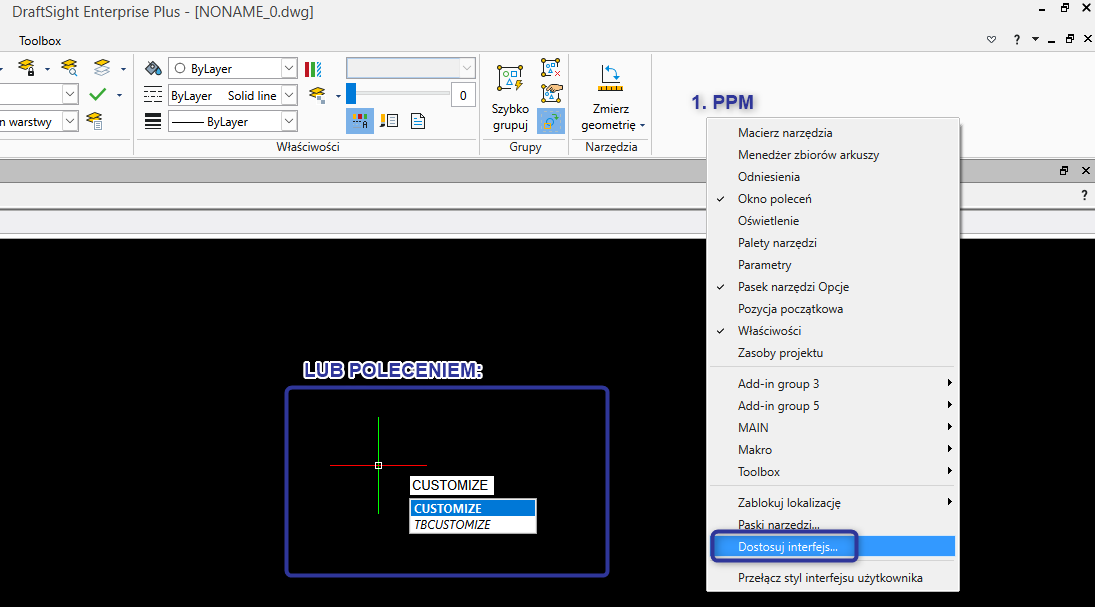Click the transparency slider handle
Viewport: 1095px width, 607px height.
tap(351, 95)
